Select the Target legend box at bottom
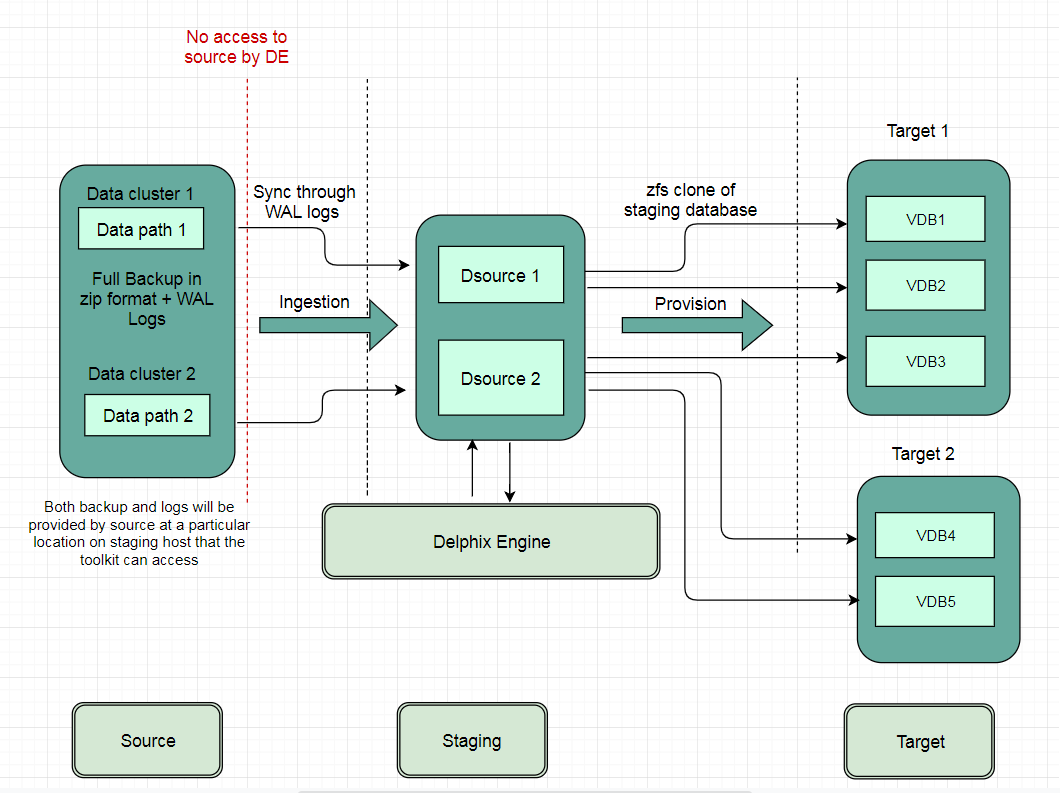 pyautogui.click(x=919, y=742)
